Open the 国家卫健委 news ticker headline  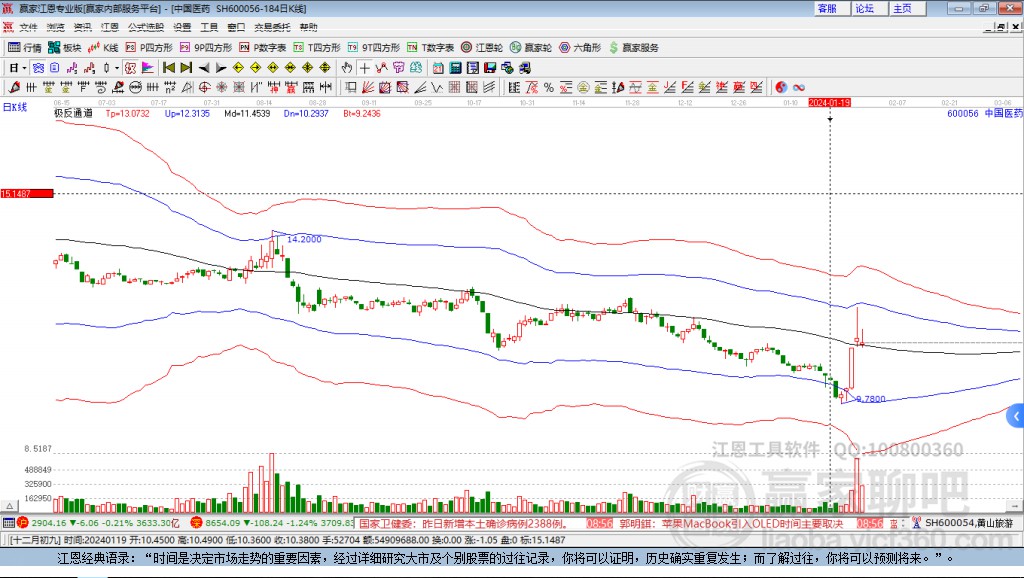point(462,523)
